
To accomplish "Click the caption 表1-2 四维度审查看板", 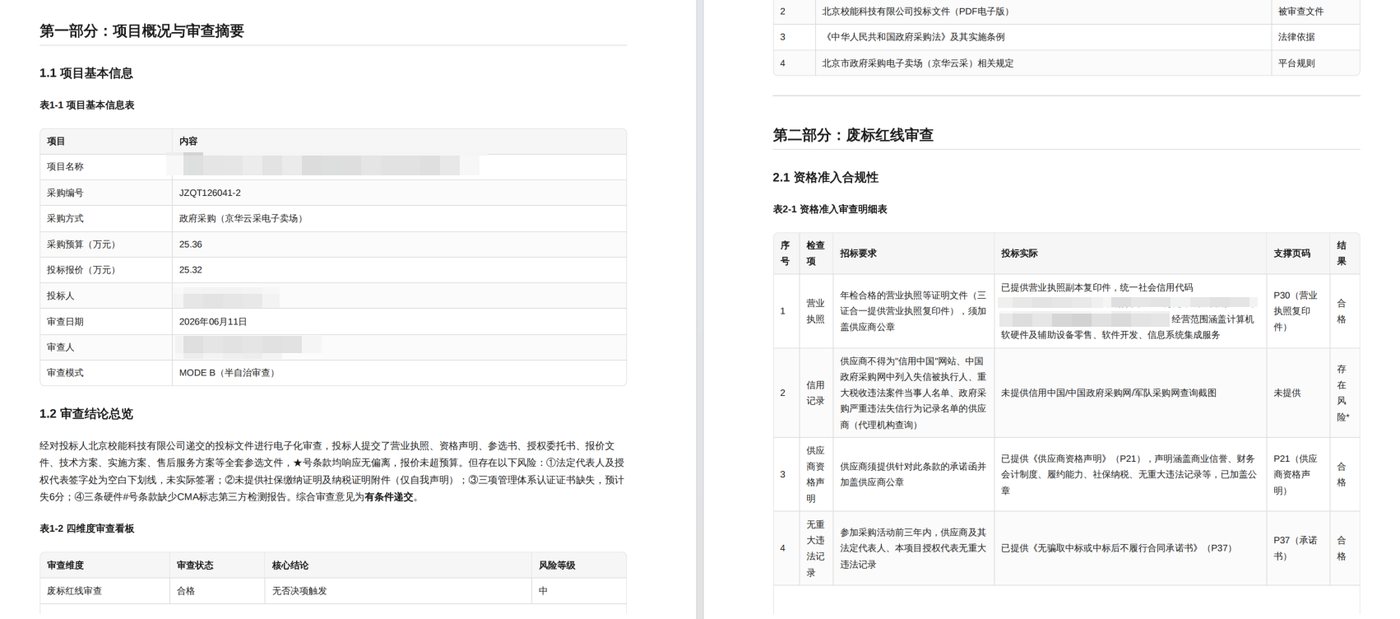I will coord(87,528).
